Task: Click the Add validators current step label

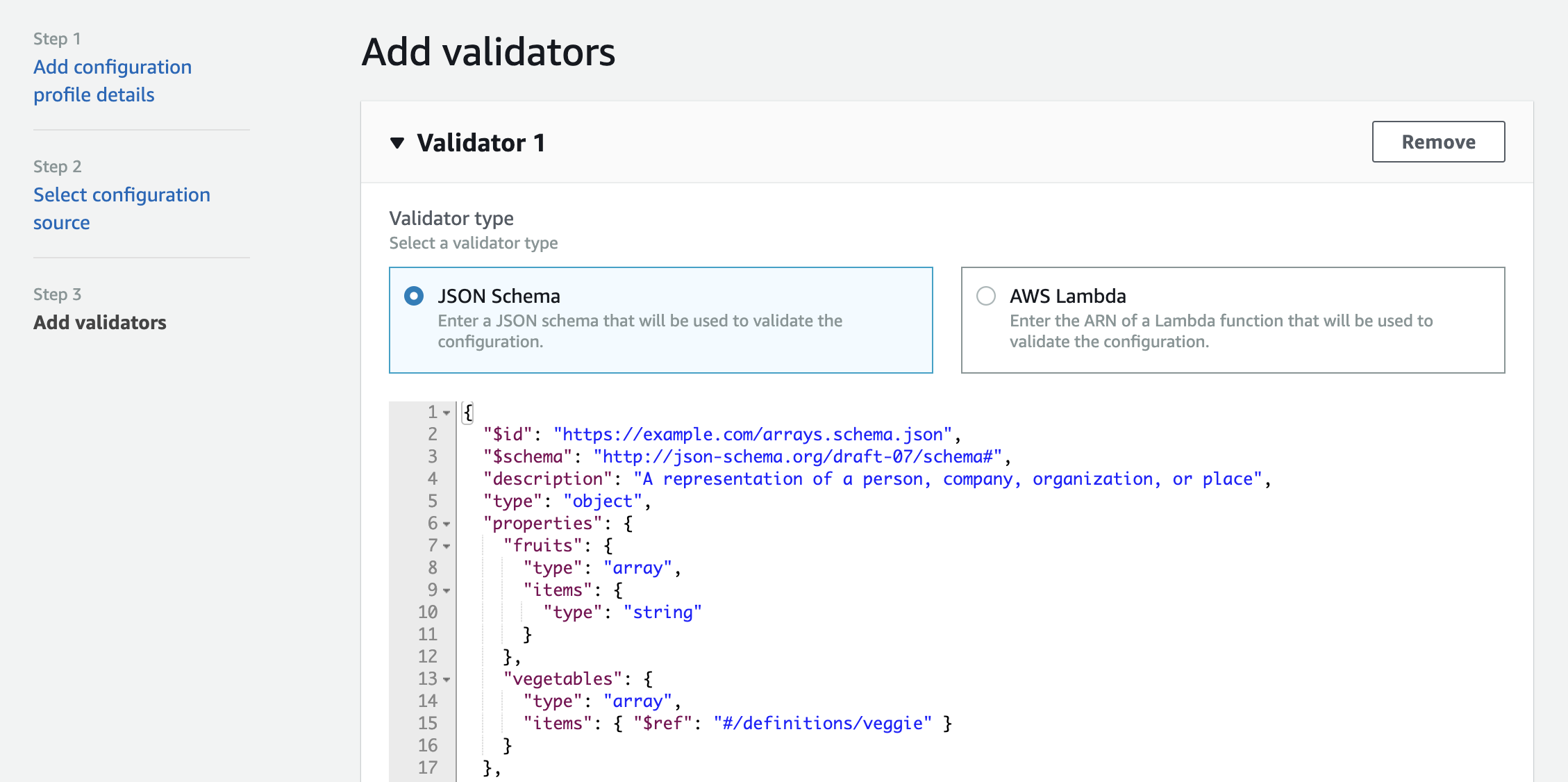Action: [100, 322]
